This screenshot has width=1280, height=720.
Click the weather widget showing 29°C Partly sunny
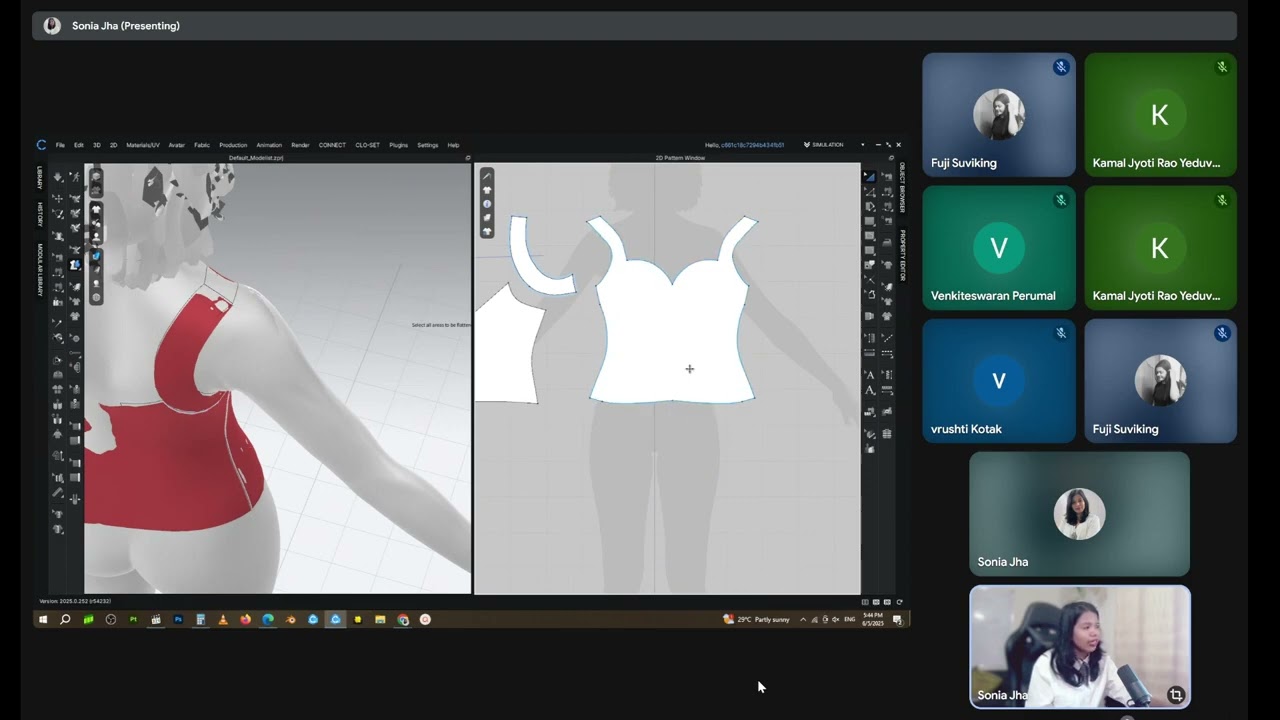(x=756, y=619)
